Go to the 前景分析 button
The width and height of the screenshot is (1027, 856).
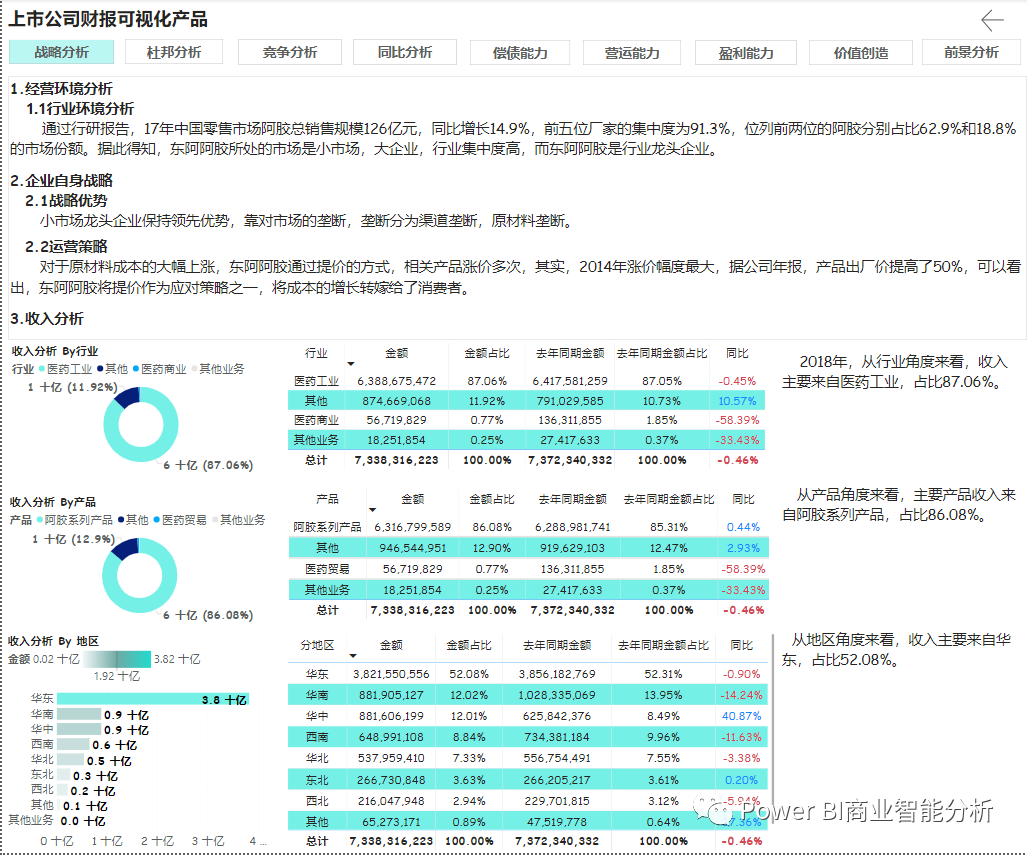[x=971, y=52]
